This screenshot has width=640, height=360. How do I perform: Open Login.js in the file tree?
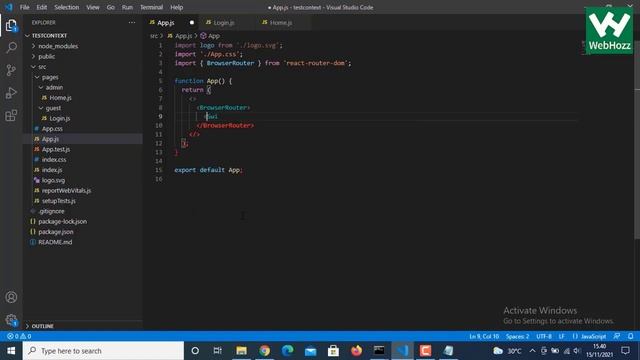(60, 118)
